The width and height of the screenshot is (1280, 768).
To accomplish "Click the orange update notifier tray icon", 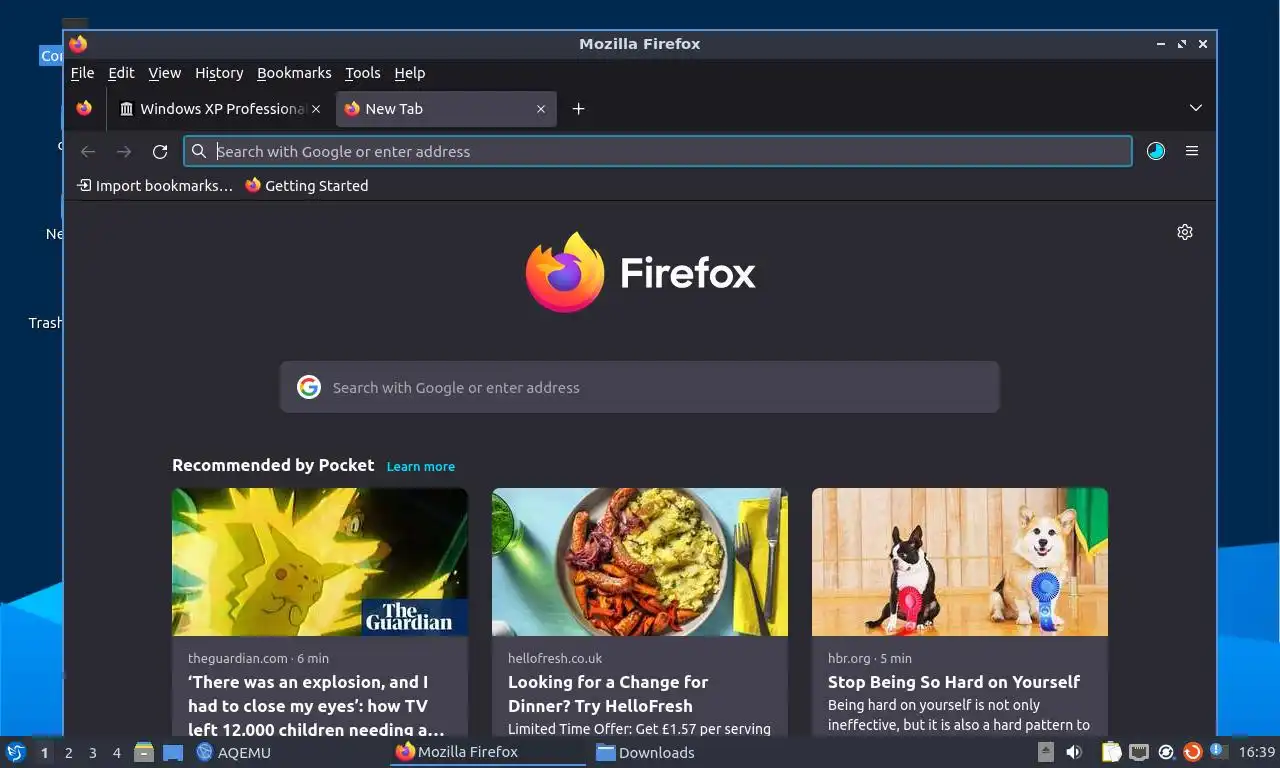I will [1192, 752].
